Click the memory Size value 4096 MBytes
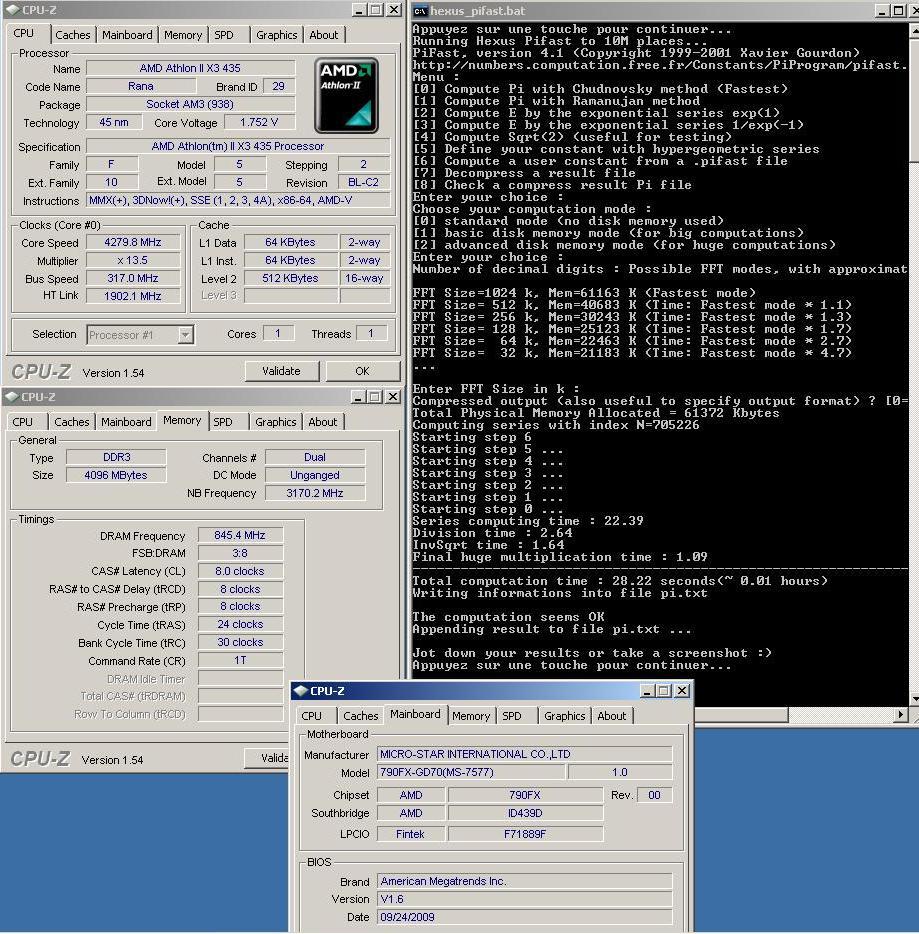 click(x=116, y=475)
